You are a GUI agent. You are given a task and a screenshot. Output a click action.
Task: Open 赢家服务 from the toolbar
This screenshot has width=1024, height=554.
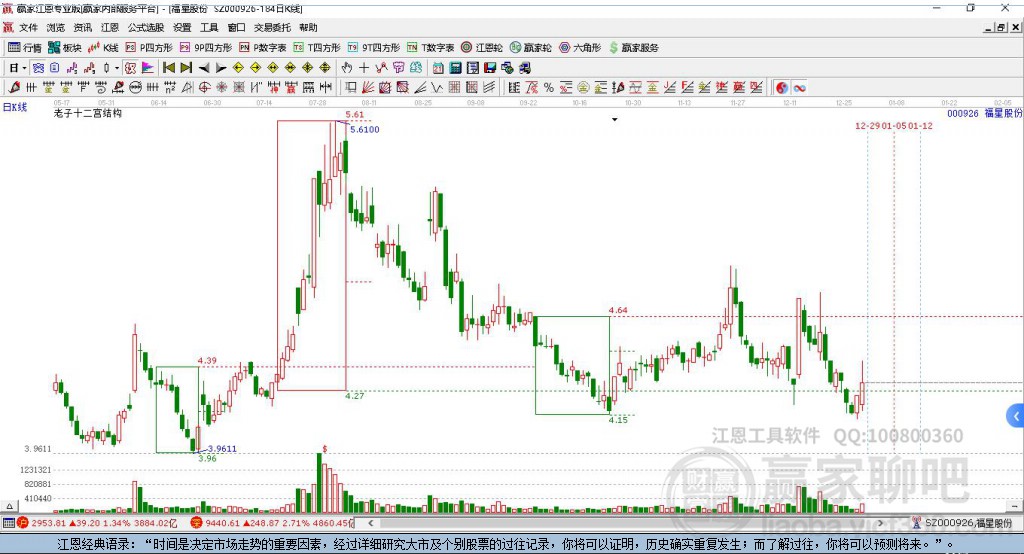pos(634,48)
